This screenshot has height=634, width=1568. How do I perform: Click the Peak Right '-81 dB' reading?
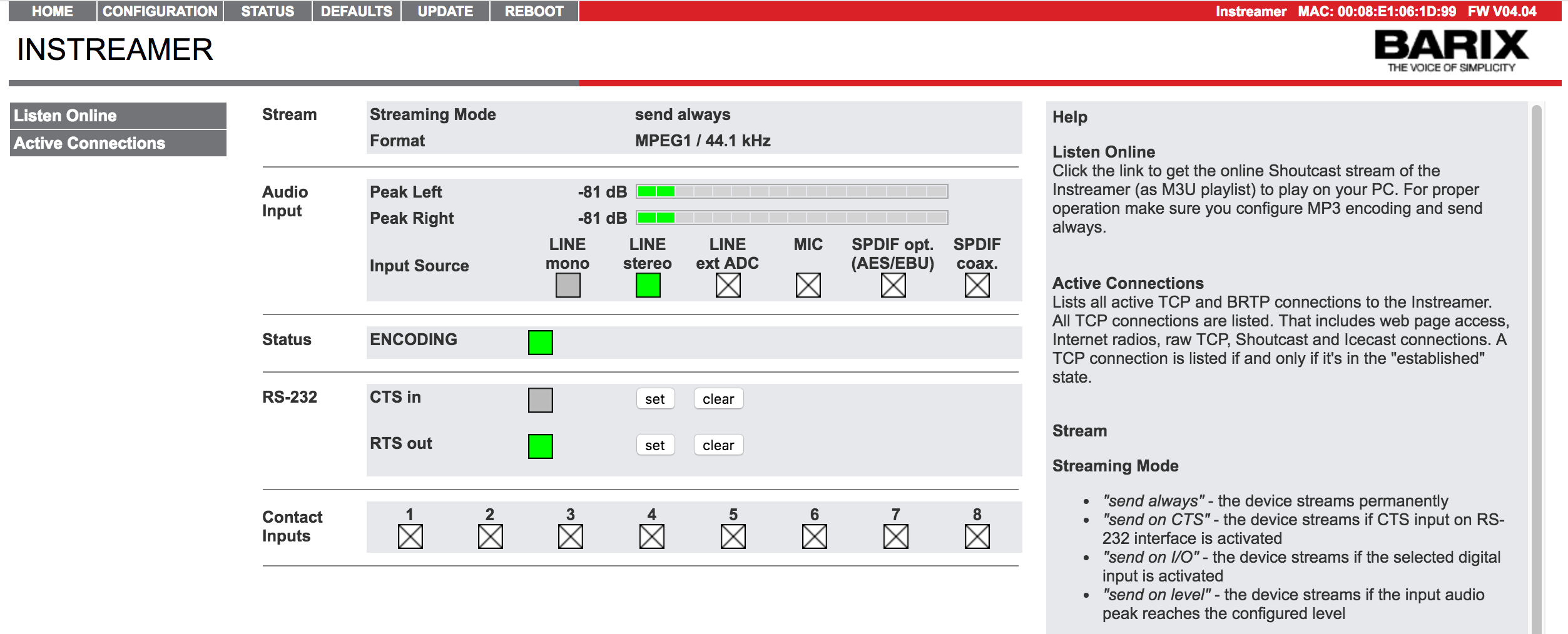click(x=602, y=218)
